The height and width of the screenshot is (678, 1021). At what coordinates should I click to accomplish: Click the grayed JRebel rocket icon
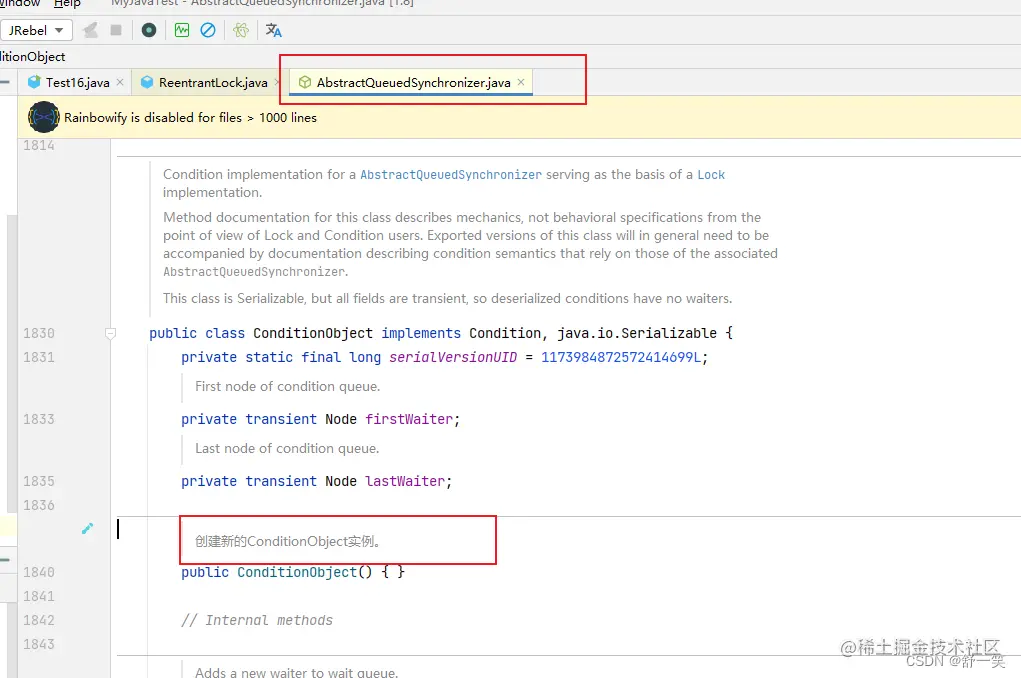click(91, 30)
